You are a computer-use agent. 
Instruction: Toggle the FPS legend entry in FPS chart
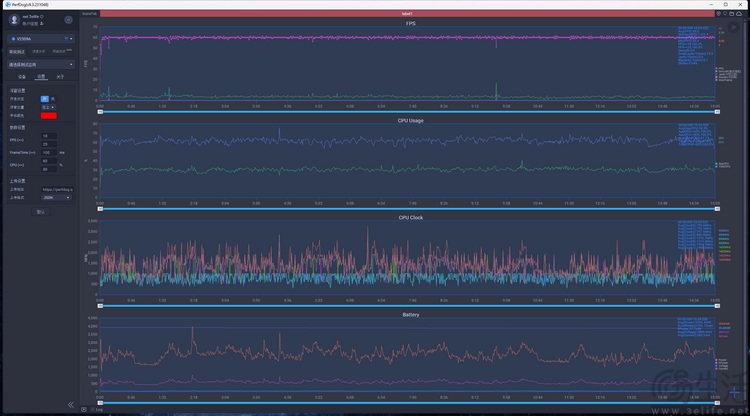(x=719, y=68)
